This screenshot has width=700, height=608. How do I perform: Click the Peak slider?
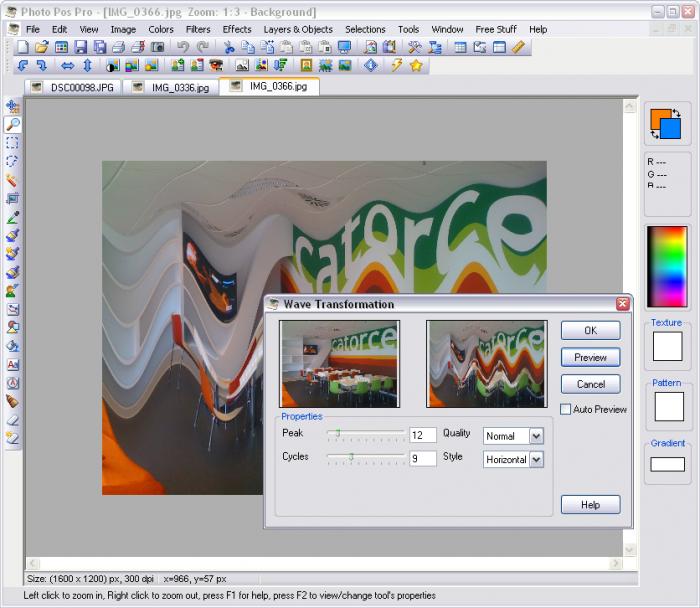tap(366, 434)
